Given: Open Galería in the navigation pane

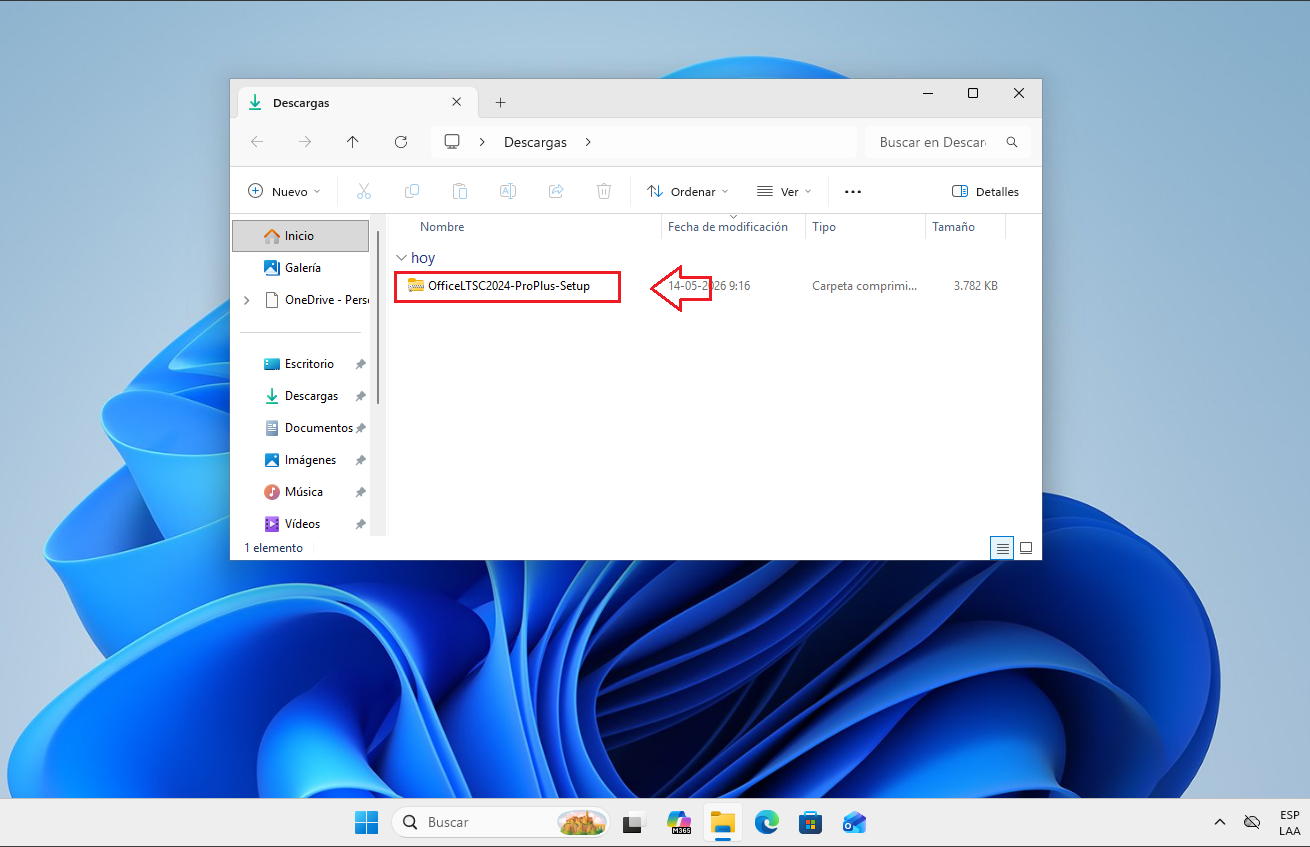Looking at the screenshot, I should (x=301, y=268).
